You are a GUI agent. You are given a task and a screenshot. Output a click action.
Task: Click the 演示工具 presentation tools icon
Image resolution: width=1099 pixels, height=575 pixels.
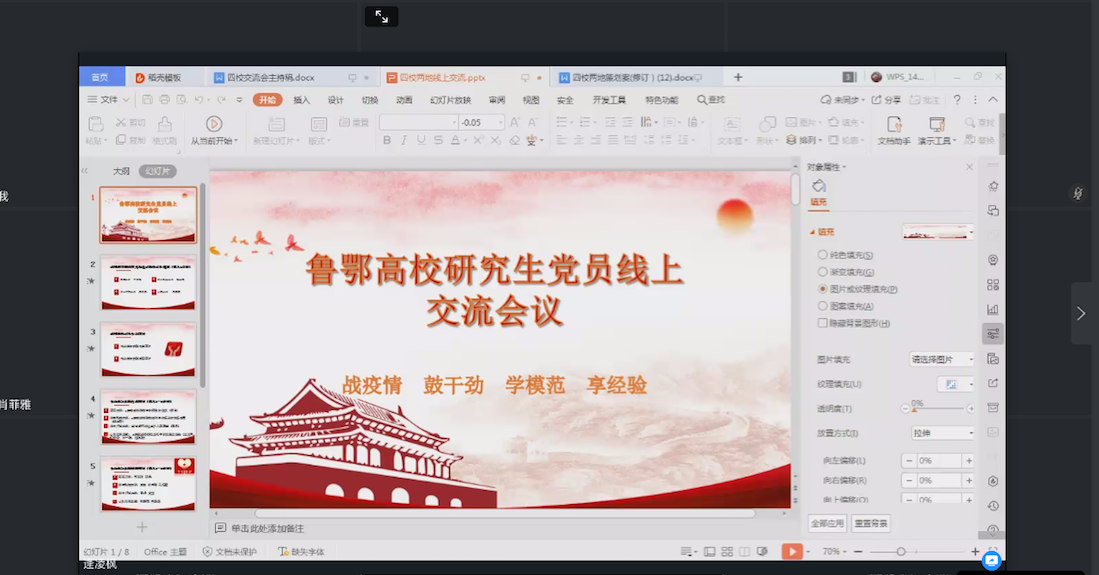(937, 125)
